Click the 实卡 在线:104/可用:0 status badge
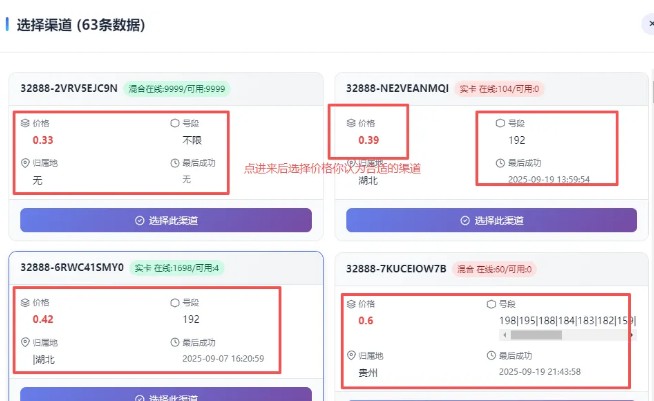This screenshot has width=654, height=401. pyautogui.click(x=499, y=88)
